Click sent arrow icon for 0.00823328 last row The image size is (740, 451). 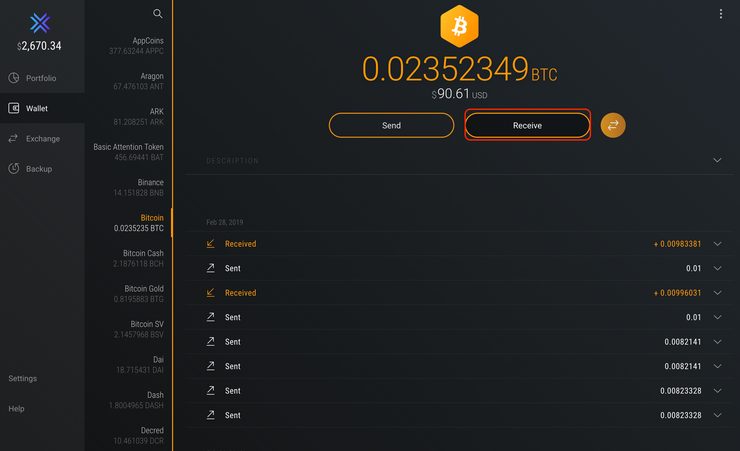pos(210,415)
